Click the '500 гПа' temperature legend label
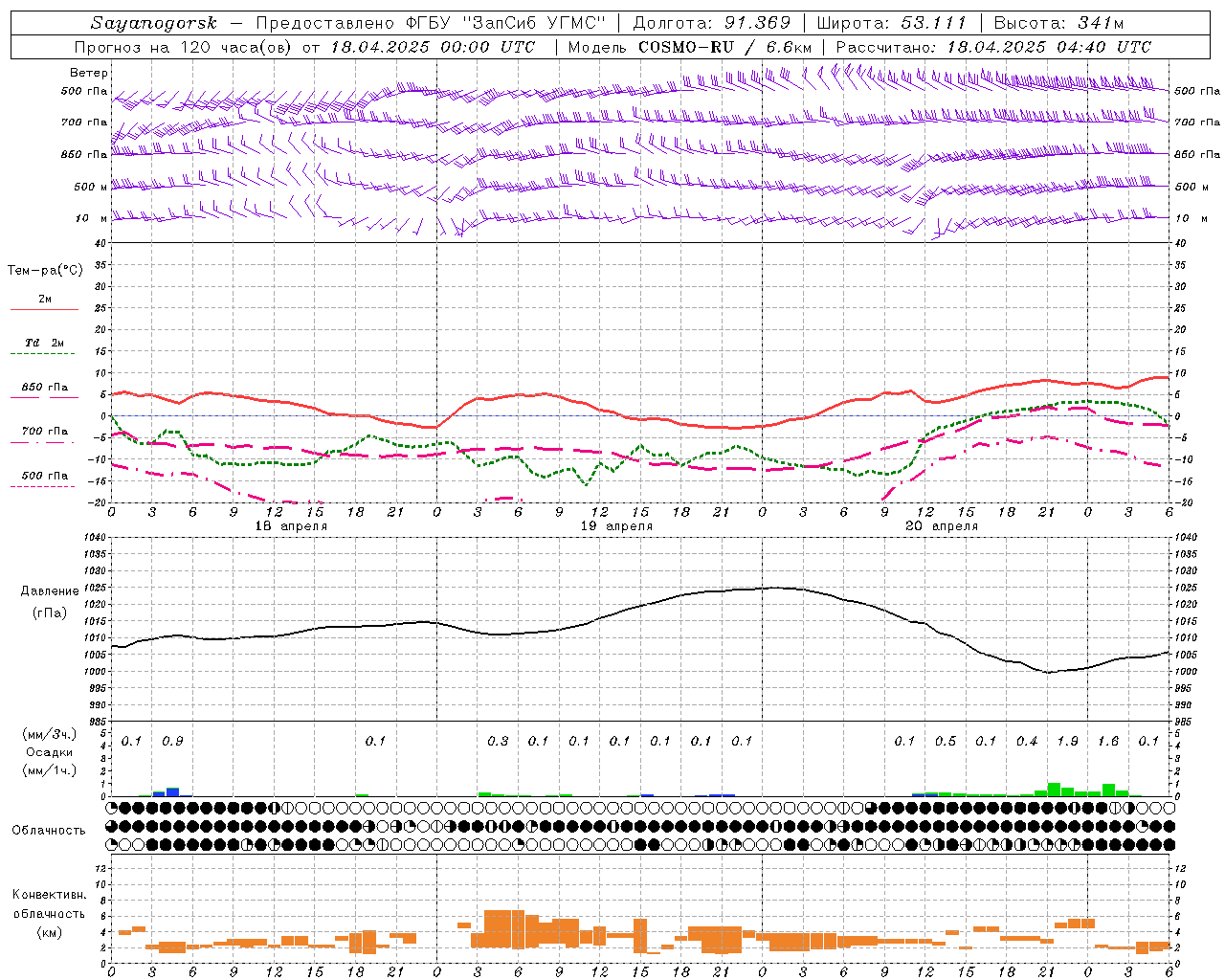The width and height of the screenshot is (1225, 980). click(45, 476)
